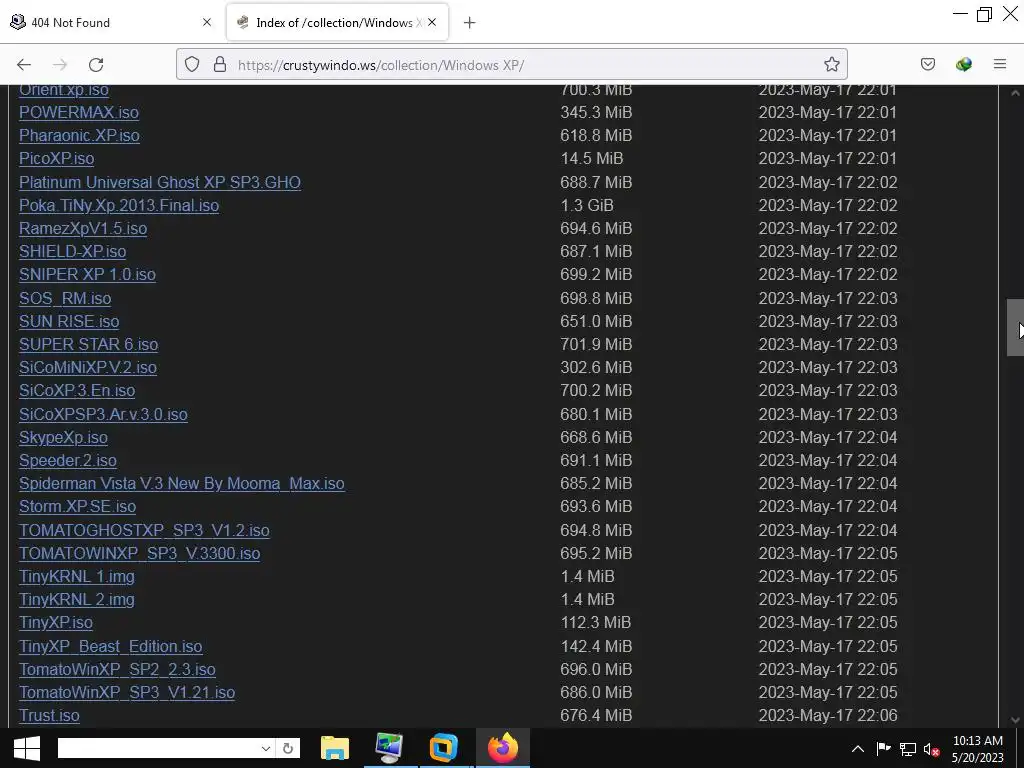The image size is (1024, 768).
Task: Open TOMATOWINXP_SP3_V.3300.iso link
Action: [x=140, y=553]
